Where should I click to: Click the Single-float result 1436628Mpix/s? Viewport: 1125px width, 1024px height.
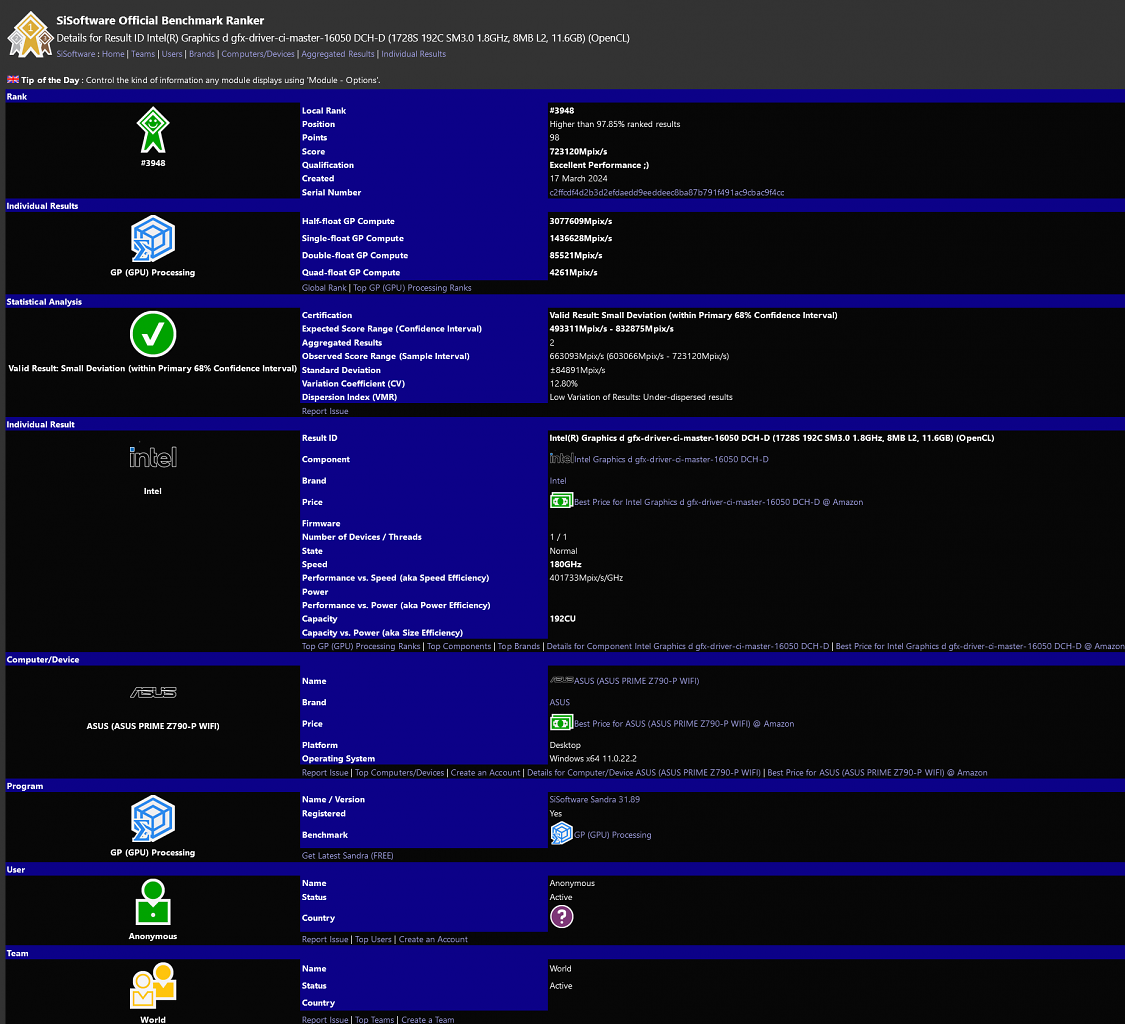tap(580, 238)
